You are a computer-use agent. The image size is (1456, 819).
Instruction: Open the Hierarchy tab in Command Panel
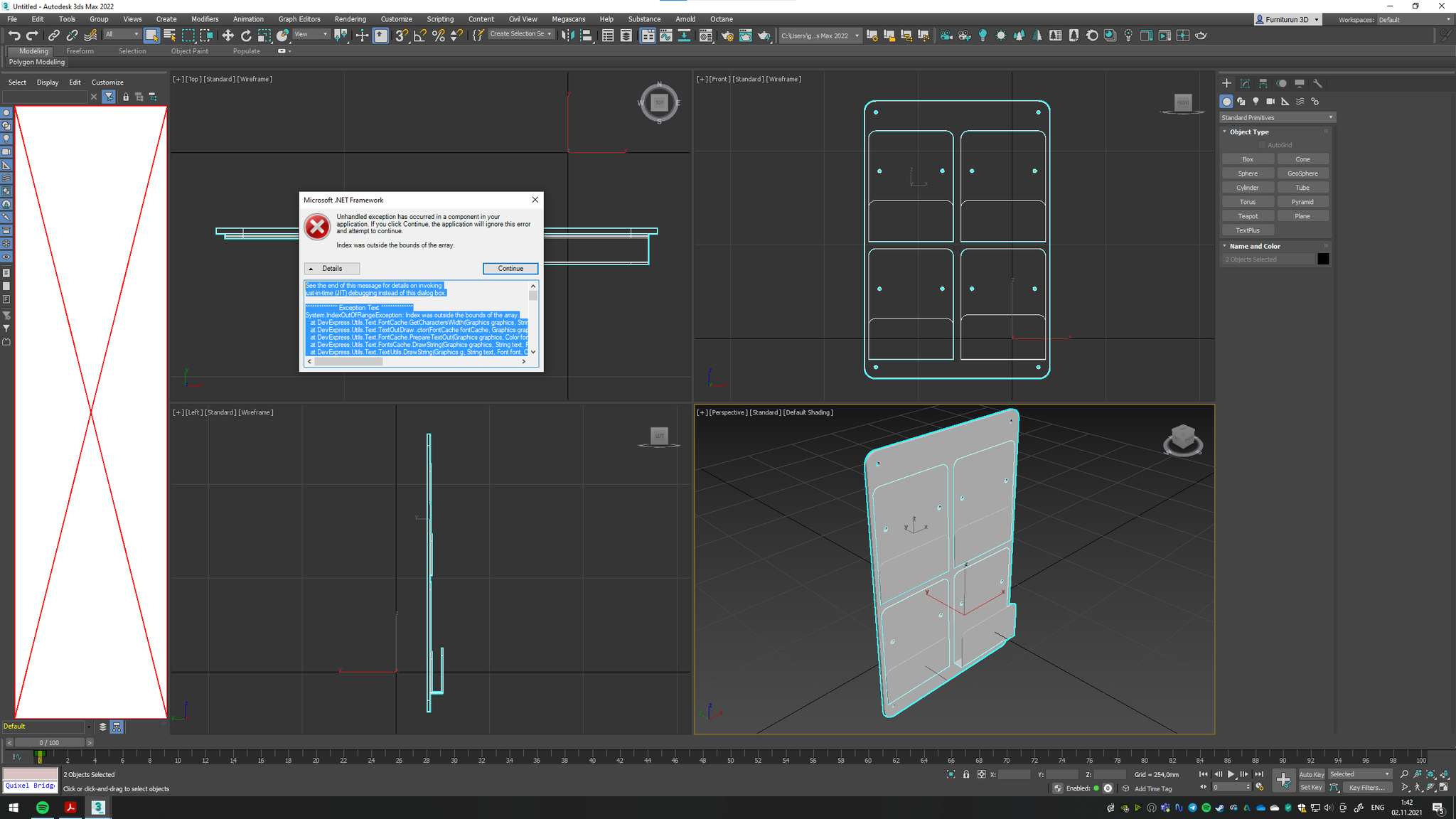(1263, 83)
